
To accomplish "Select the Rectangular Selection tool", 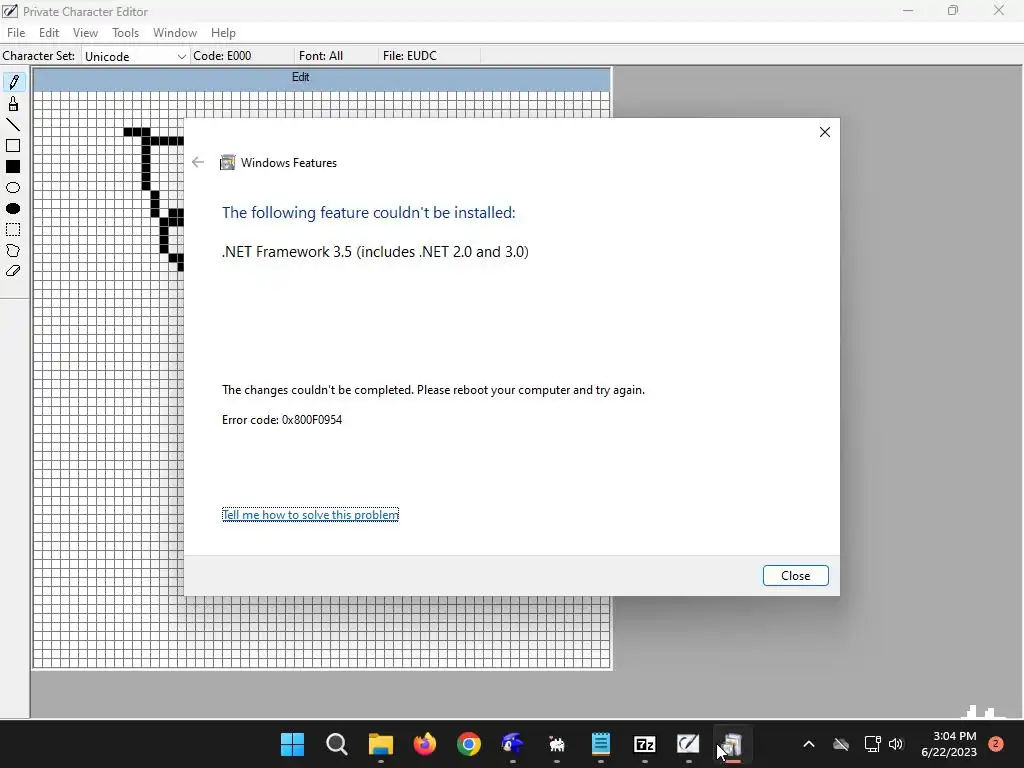I will (x=14, y=229).
